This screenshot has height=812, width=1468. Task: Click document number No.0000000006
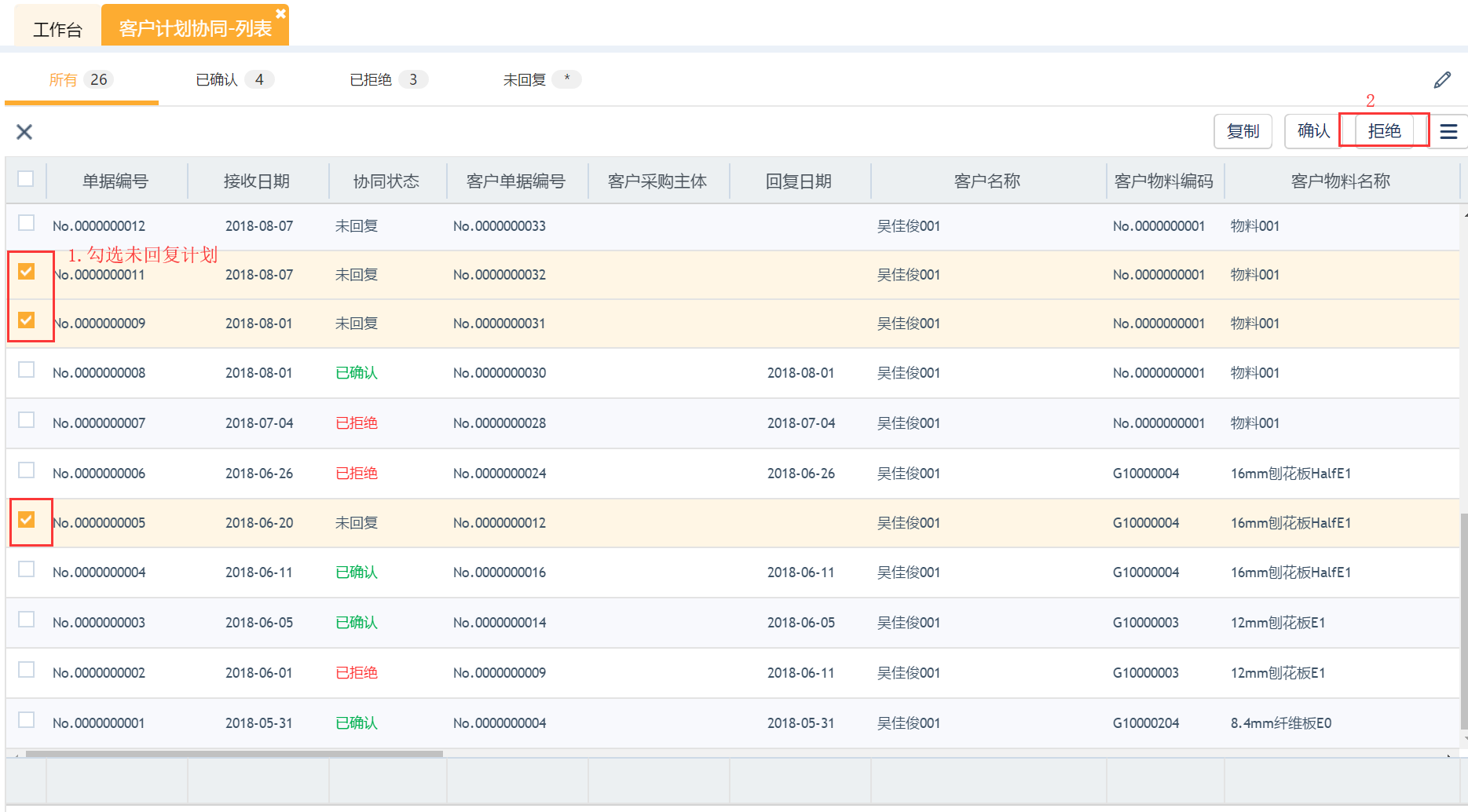point(99,474)
